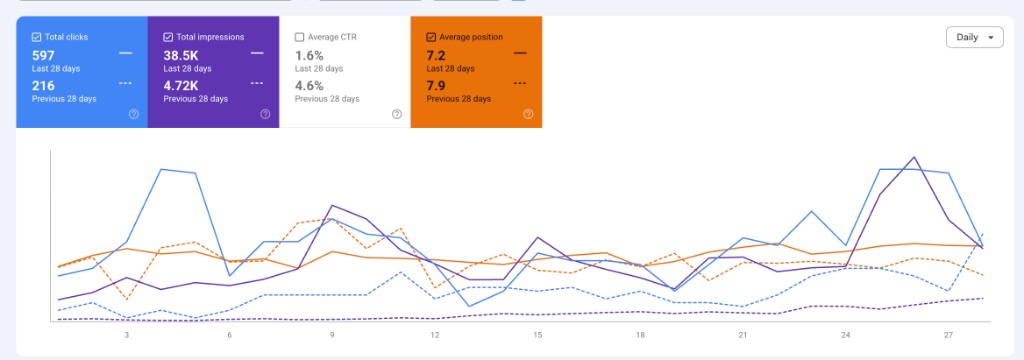Viewport: 1024px width, 360px height.
Task: Click chart x-axis label 18
Action: click(x=640, y=335)
